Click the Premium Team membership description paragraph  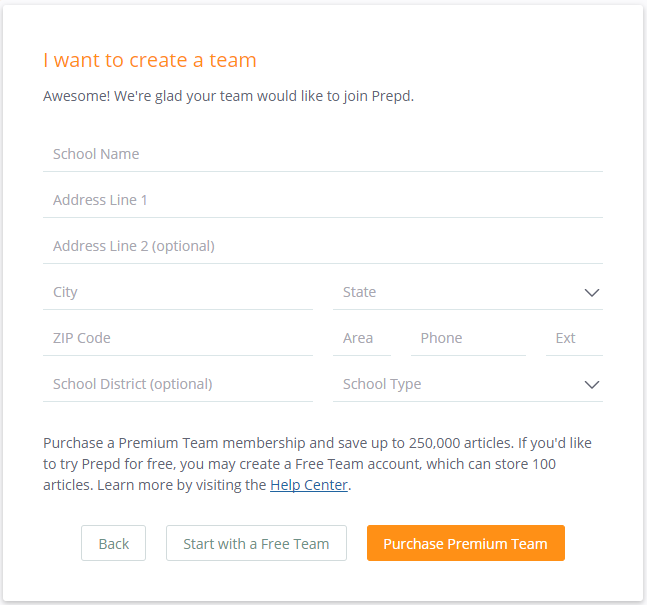(x=317, y=464)
